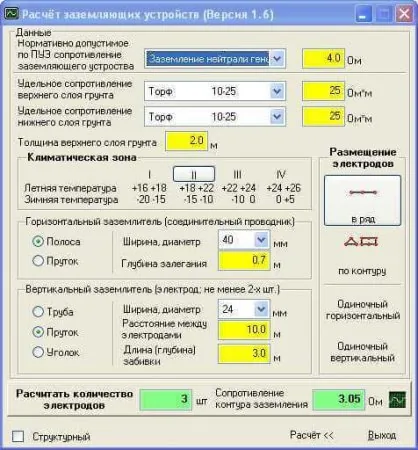Image resolution: width=418 pixels, height=450 pixels.
Task: Select the Пруток radio for horizontal conductor
Action: (38, 261)
